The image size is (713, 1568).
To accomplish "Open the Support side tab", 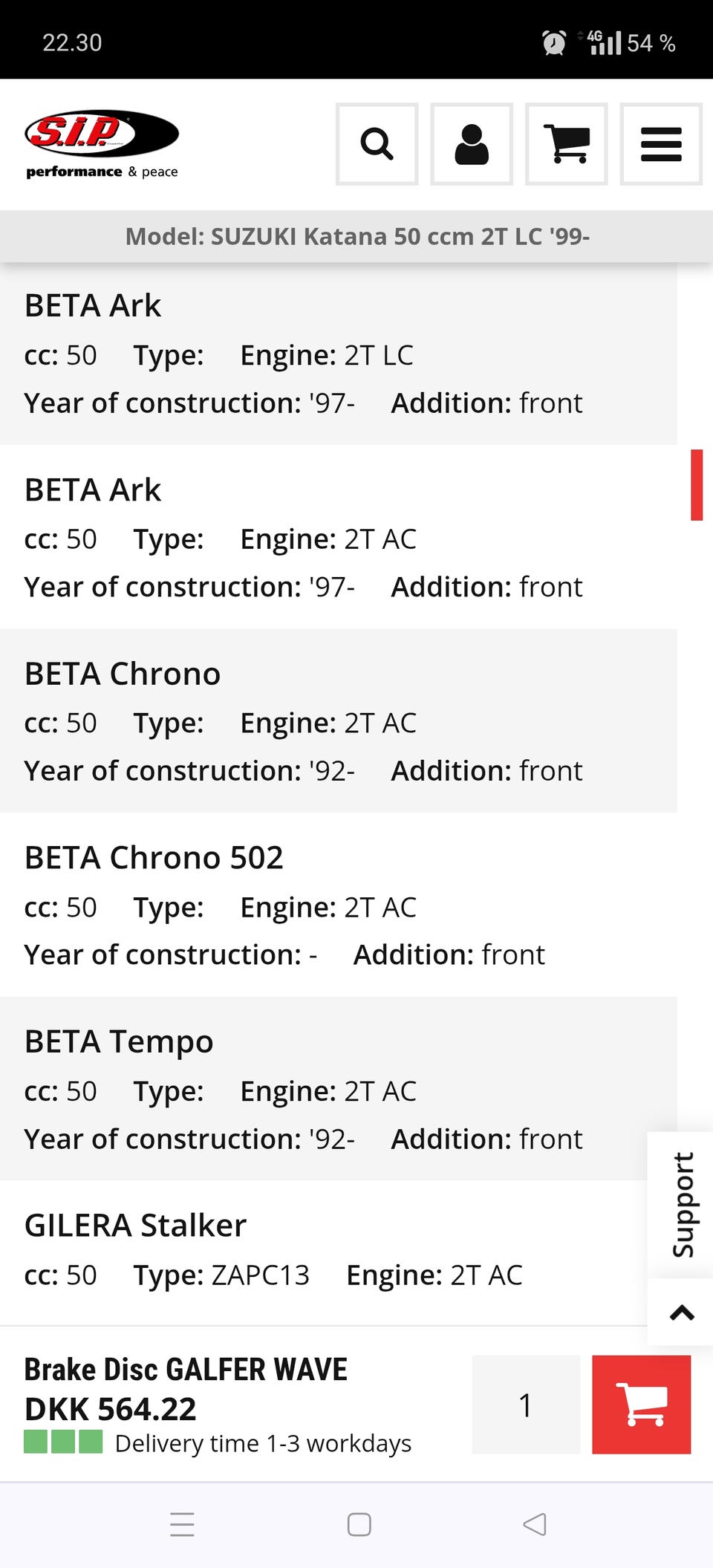I will click(x=682, y=1204).
